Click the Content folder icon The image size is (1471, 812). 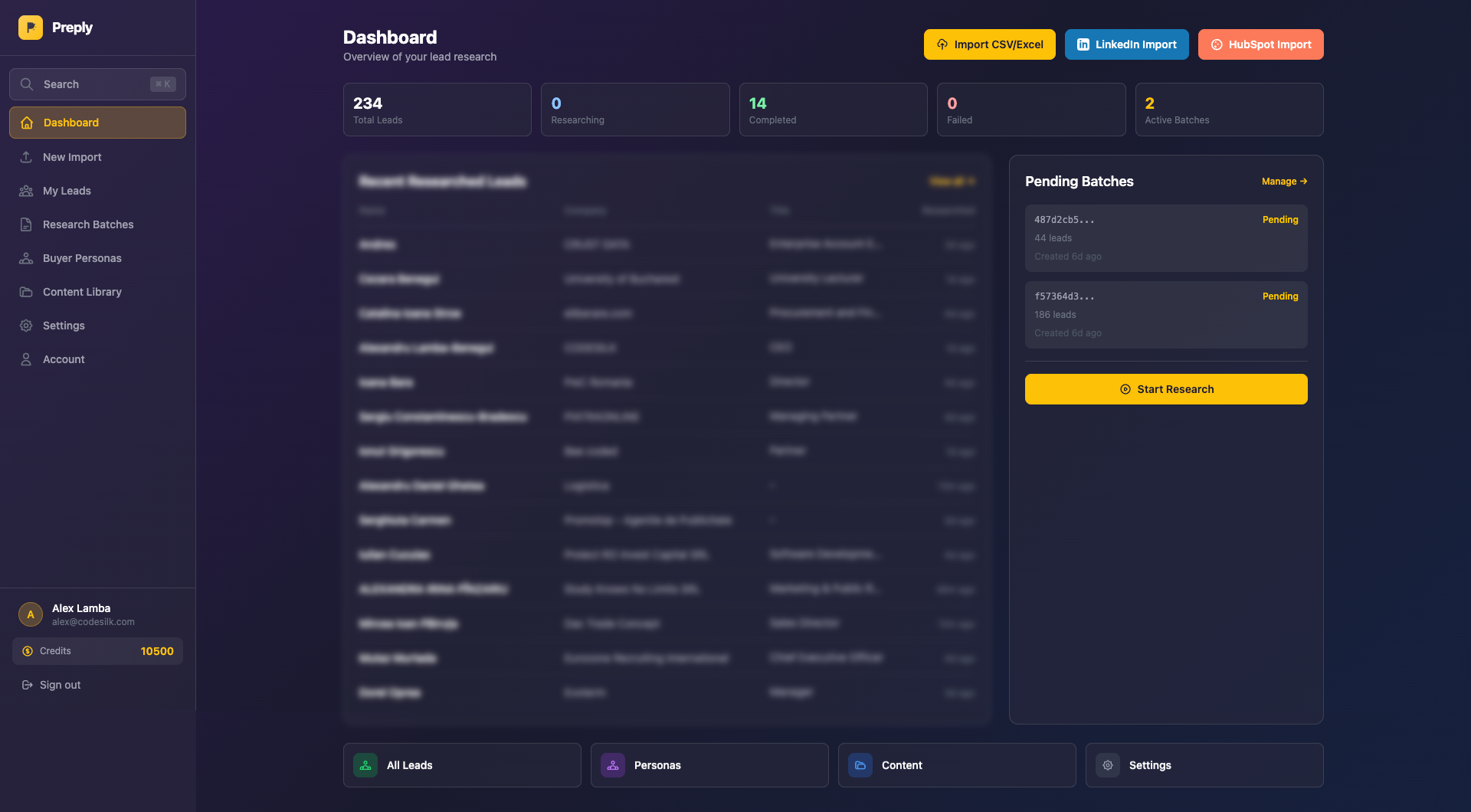click(860, 765)
